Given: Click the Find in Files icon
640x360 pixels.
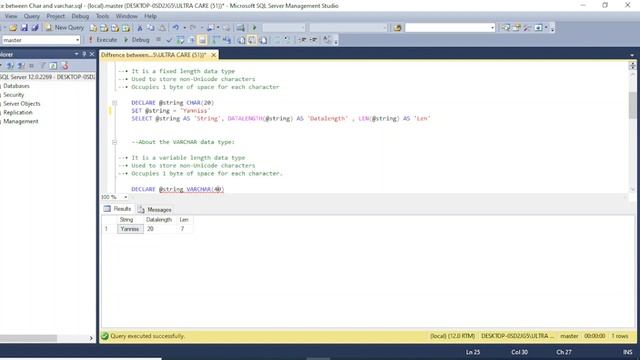Looking at the screenshot, I should 397,28.
